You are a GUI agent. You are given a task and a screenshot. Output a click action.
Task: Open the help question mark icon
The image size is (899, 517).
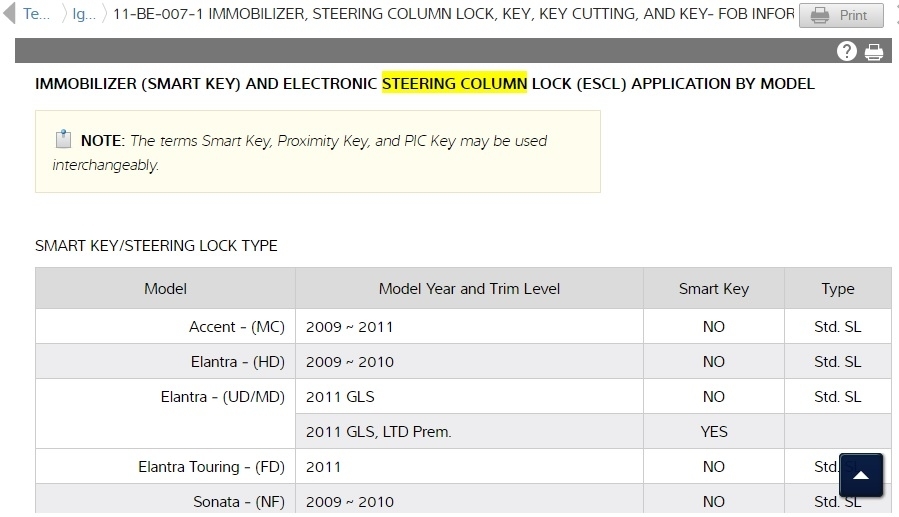tap(847, 52)
